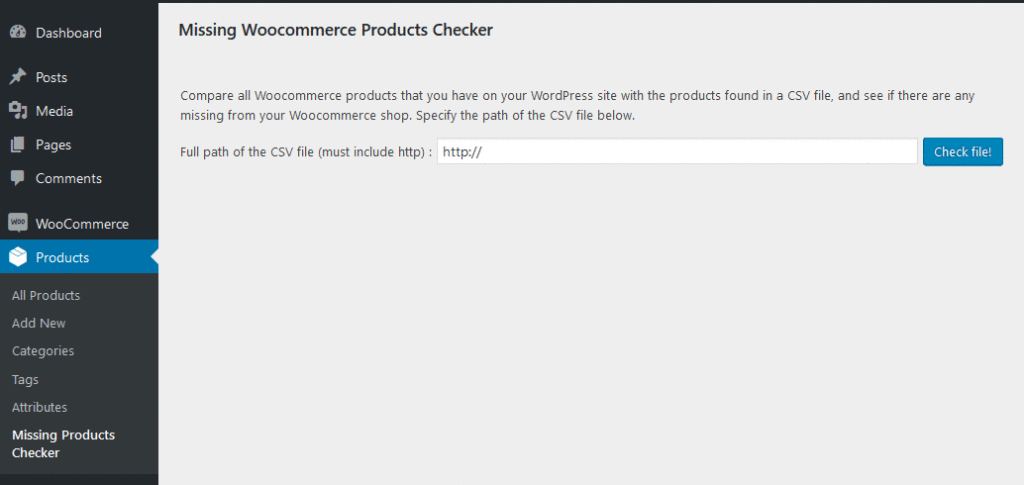Click the Check file! button
Viewport: 1024px width, 485px height.
click(x=963, y=151)
